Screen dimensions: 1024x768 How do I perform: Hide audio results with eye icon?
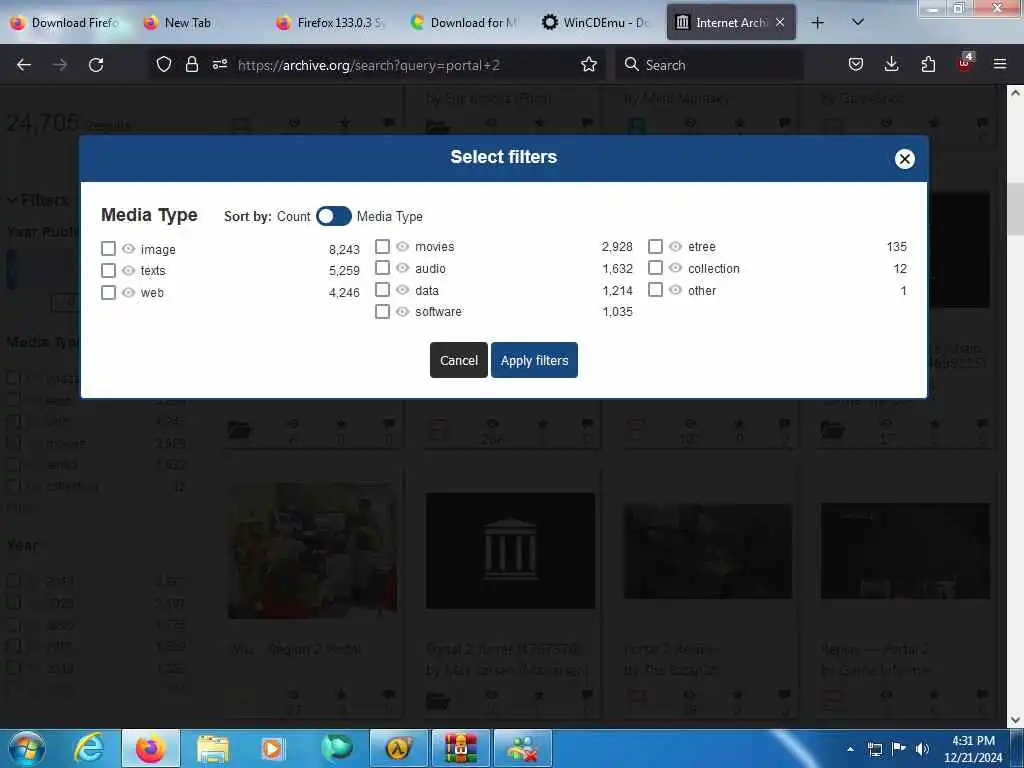coord(403,268)
